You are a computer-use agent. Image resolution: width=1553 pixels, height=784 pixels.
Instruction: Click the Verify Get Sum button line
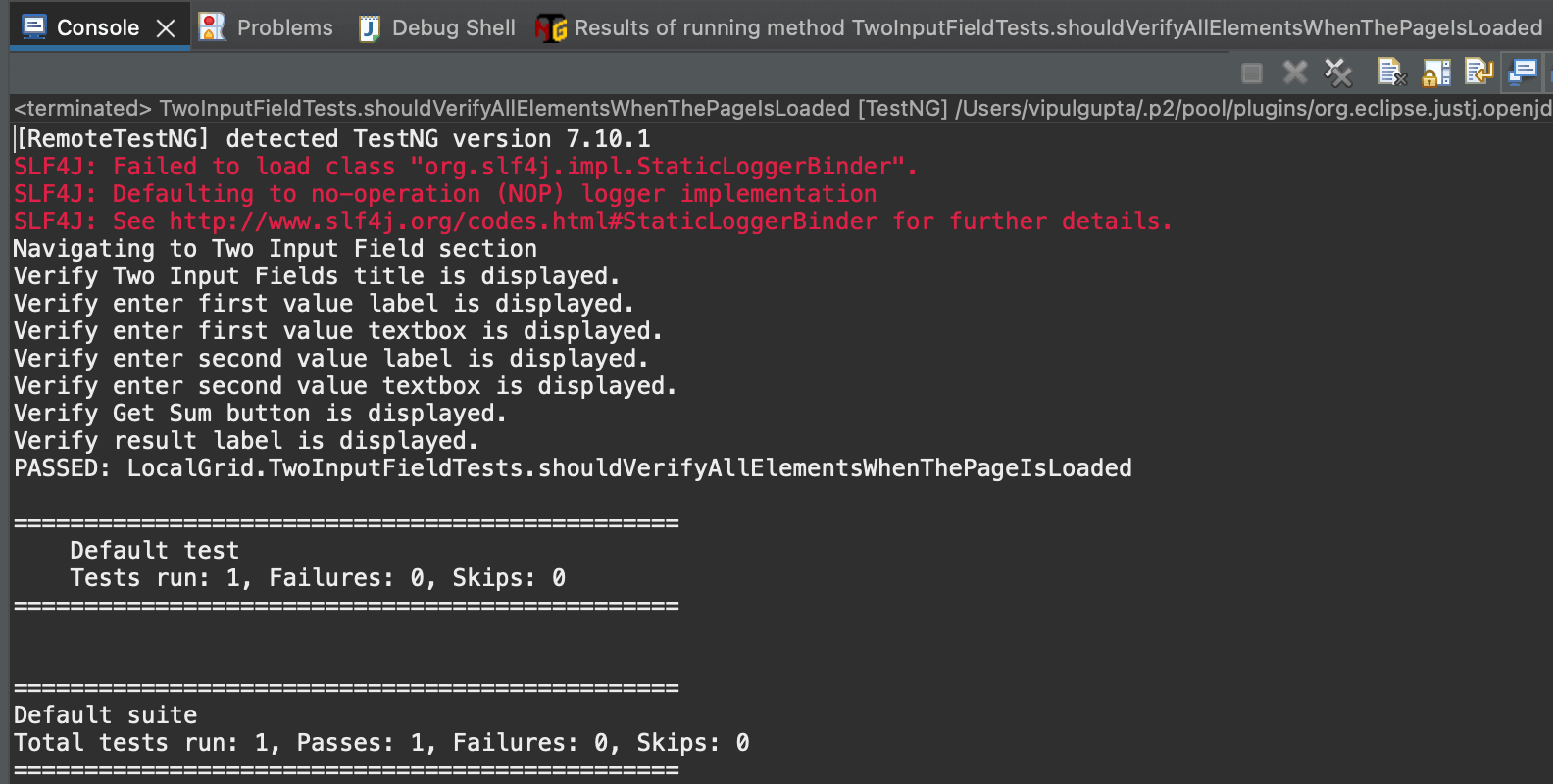260,414
